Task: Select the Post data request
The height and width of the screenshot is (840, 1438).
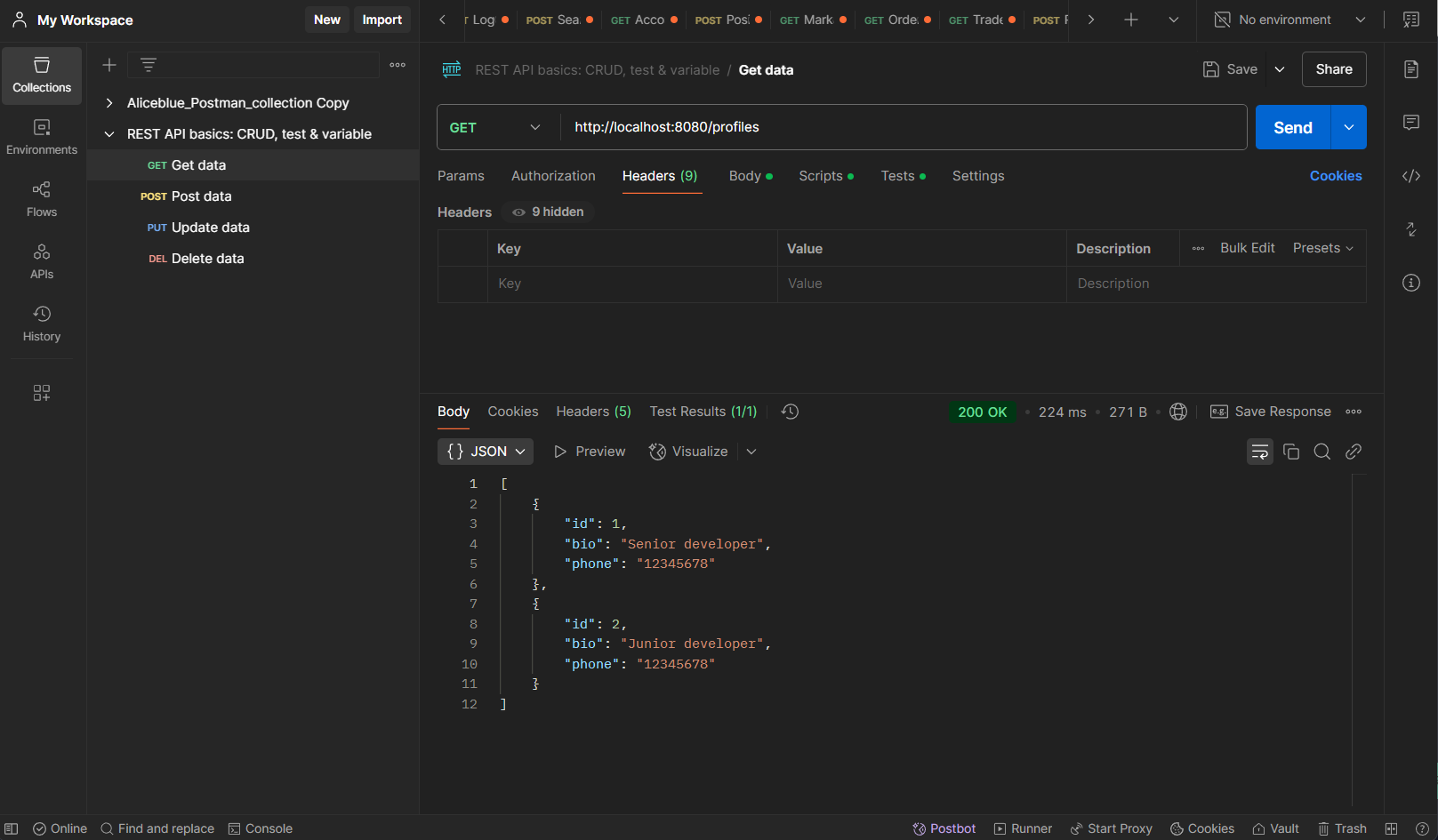Action: pos(252,196)
